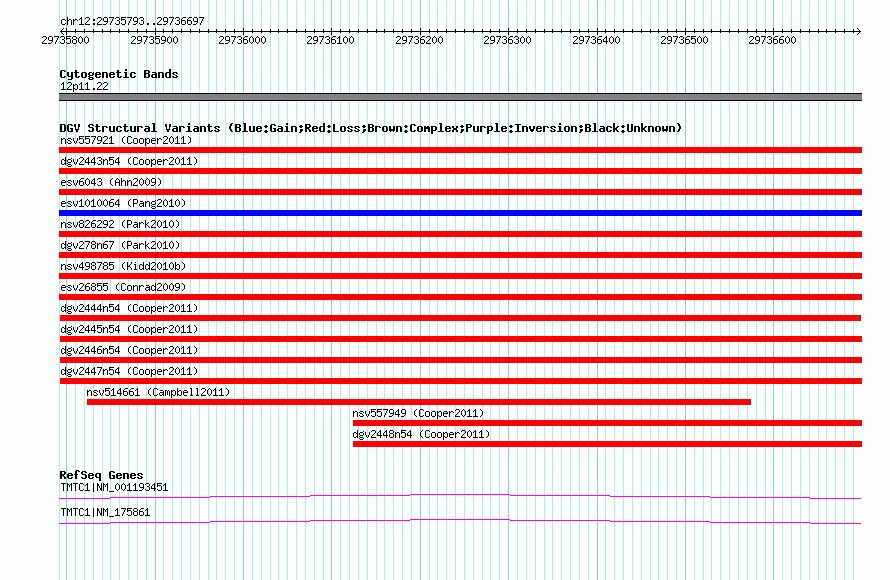This screenshot has width=890, height=580.
Task: Click ruler position 29736300
Action: pyautogui.click(x=507, y=40)
